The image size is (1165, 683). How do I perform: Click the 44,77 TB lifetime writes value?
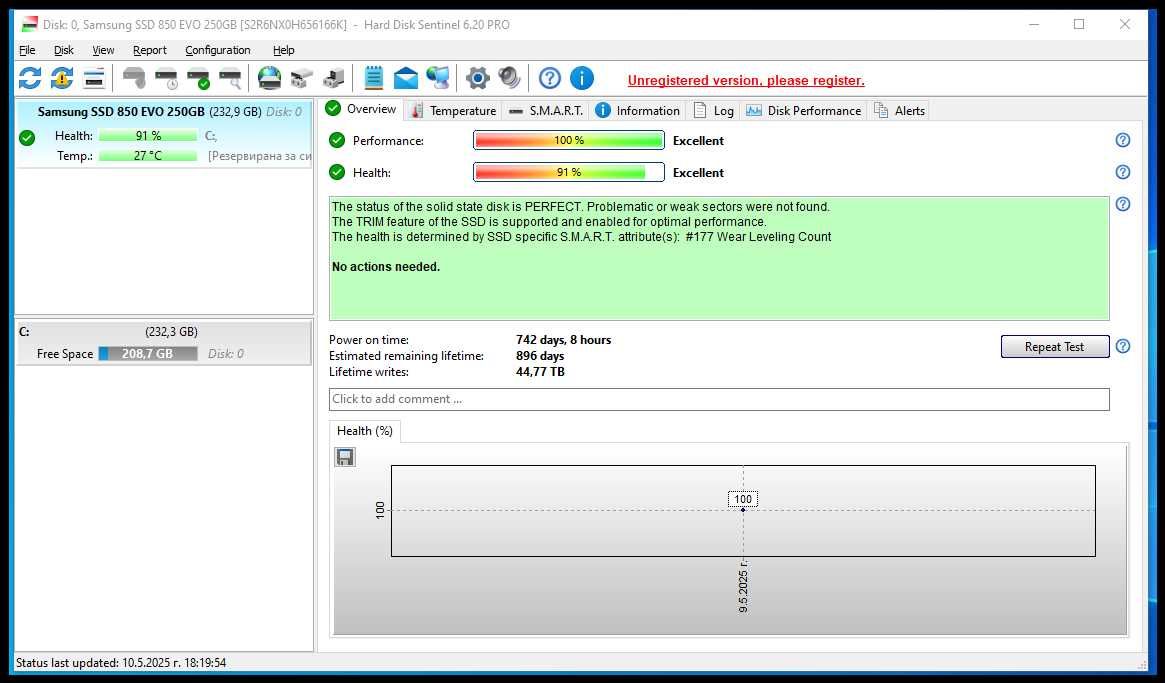coord(540,372)
